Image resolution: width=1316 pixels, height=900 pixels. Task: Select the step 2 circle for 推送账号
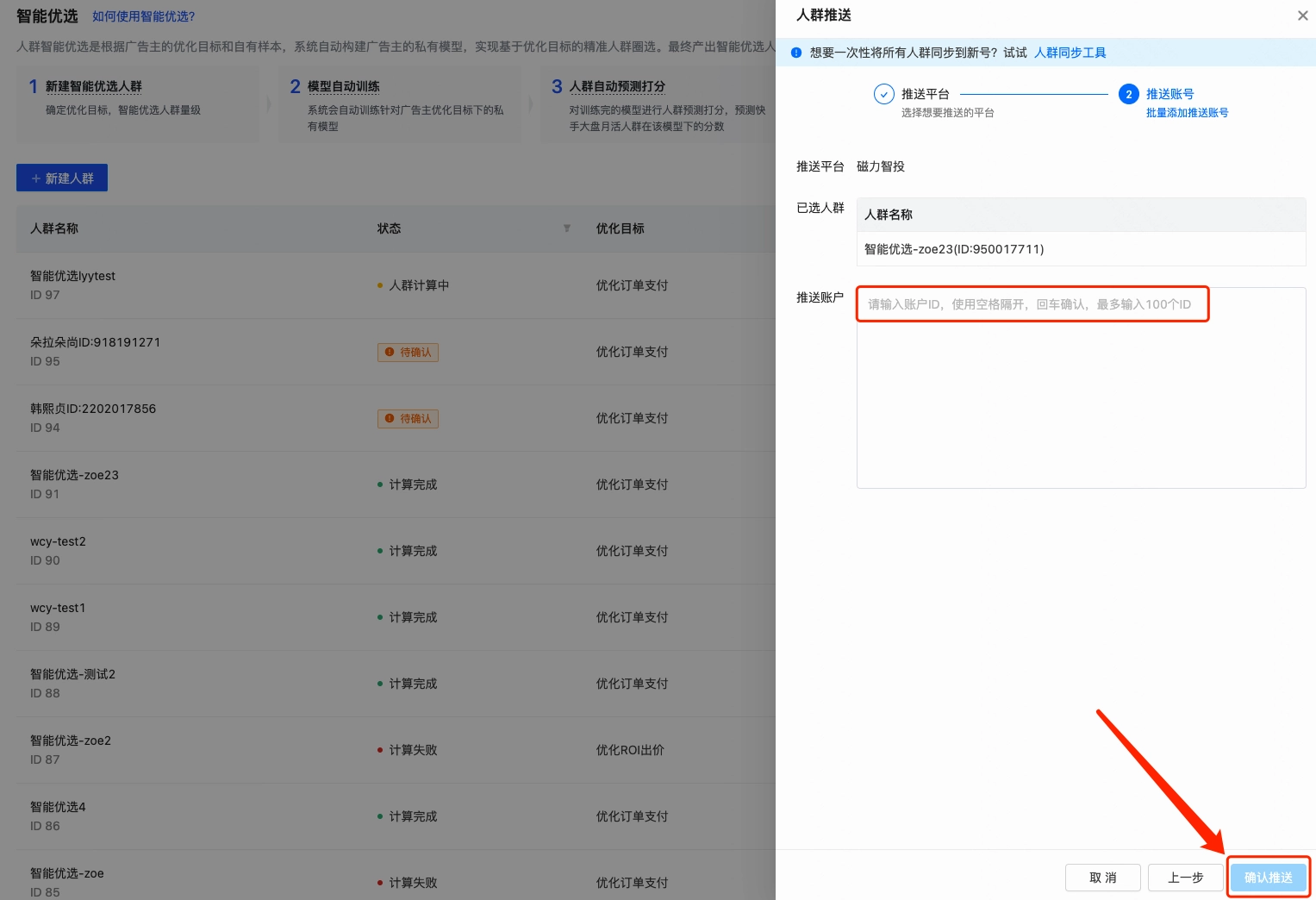(1129, 94)
